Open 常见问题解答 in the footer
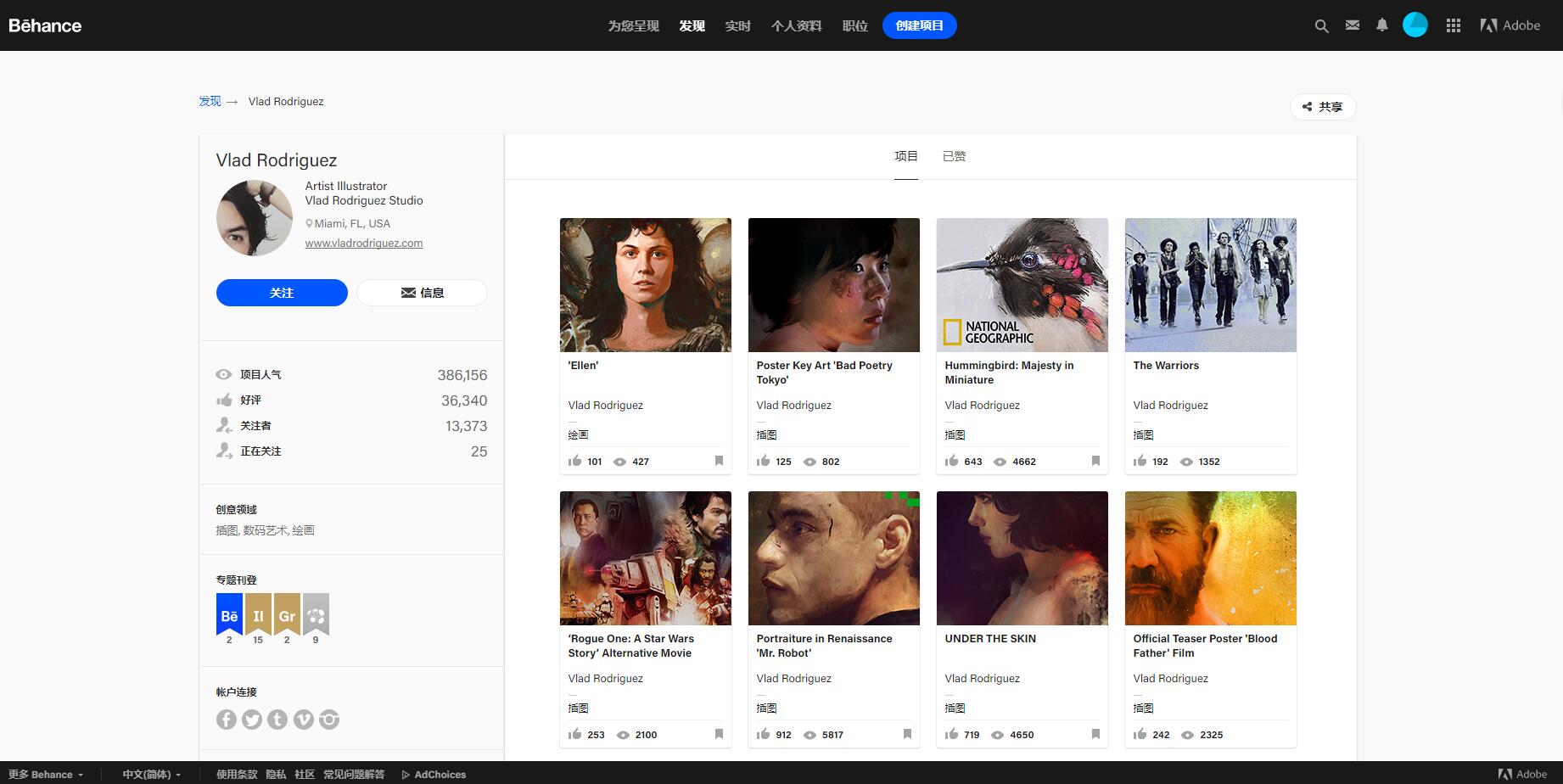Screen dimensions: 1563x784 click(354, 774)
